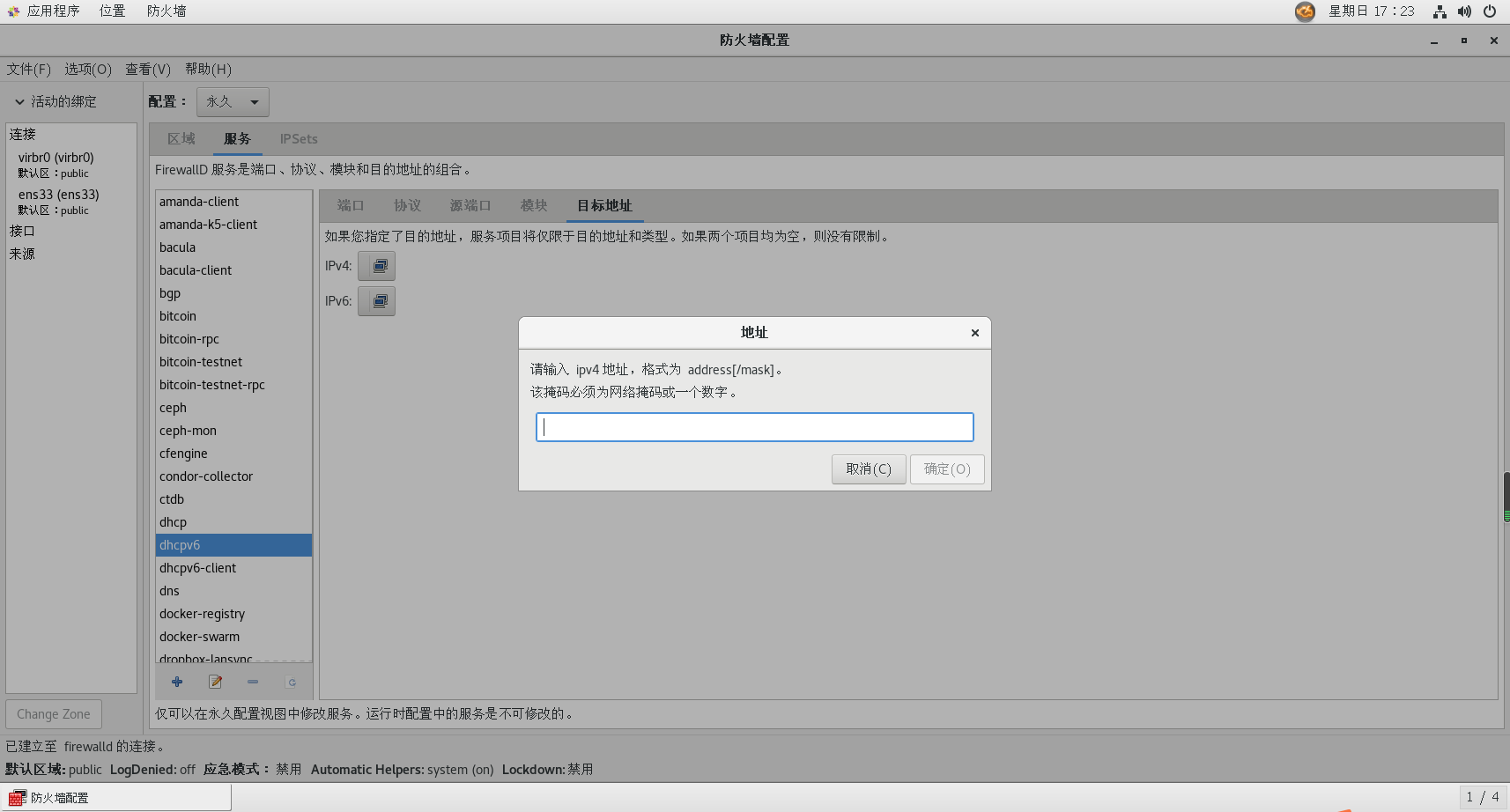Select bacula-client service

click(233, 270)
